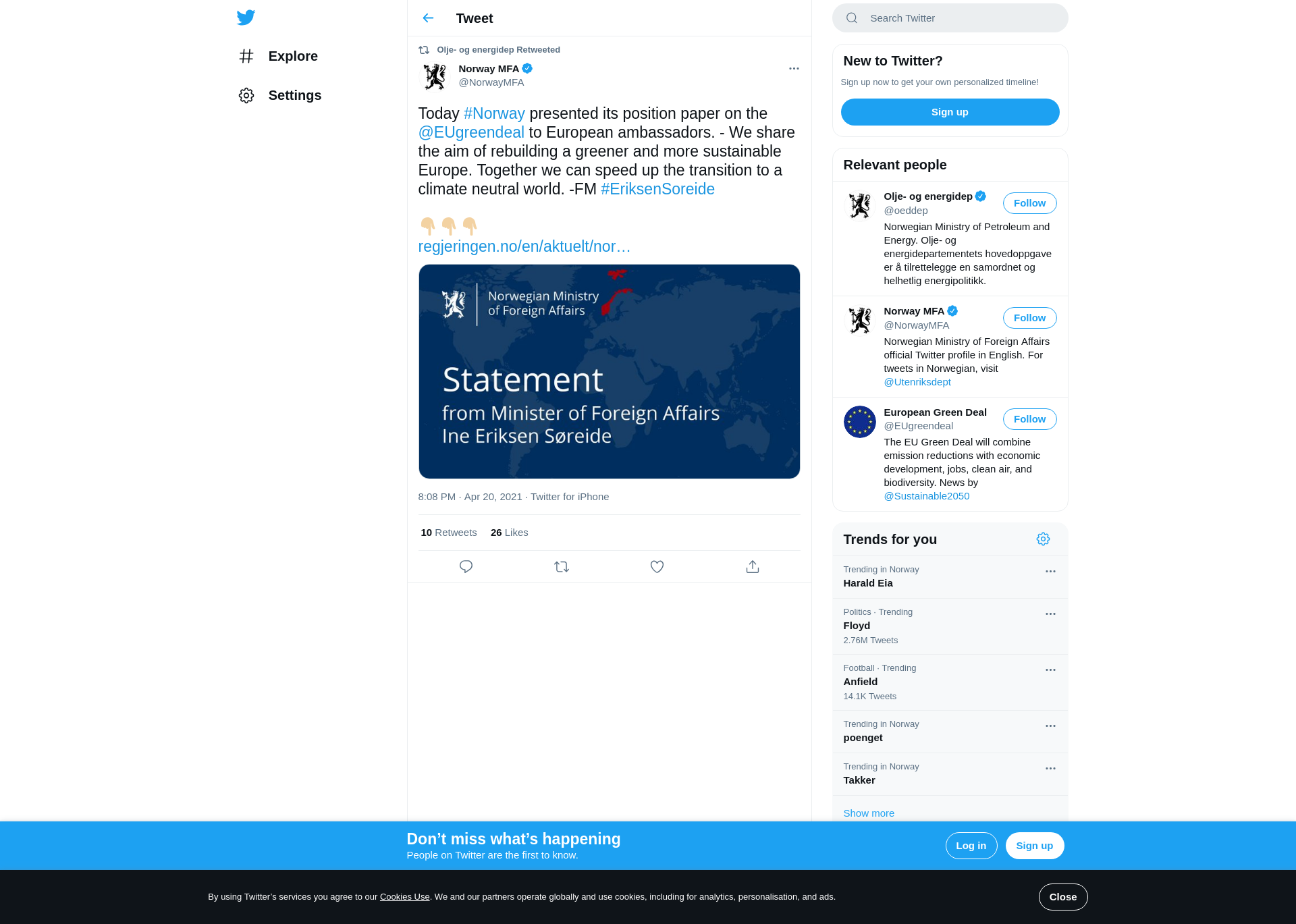Retweet the Norway MFA tweet

point(562,567)
